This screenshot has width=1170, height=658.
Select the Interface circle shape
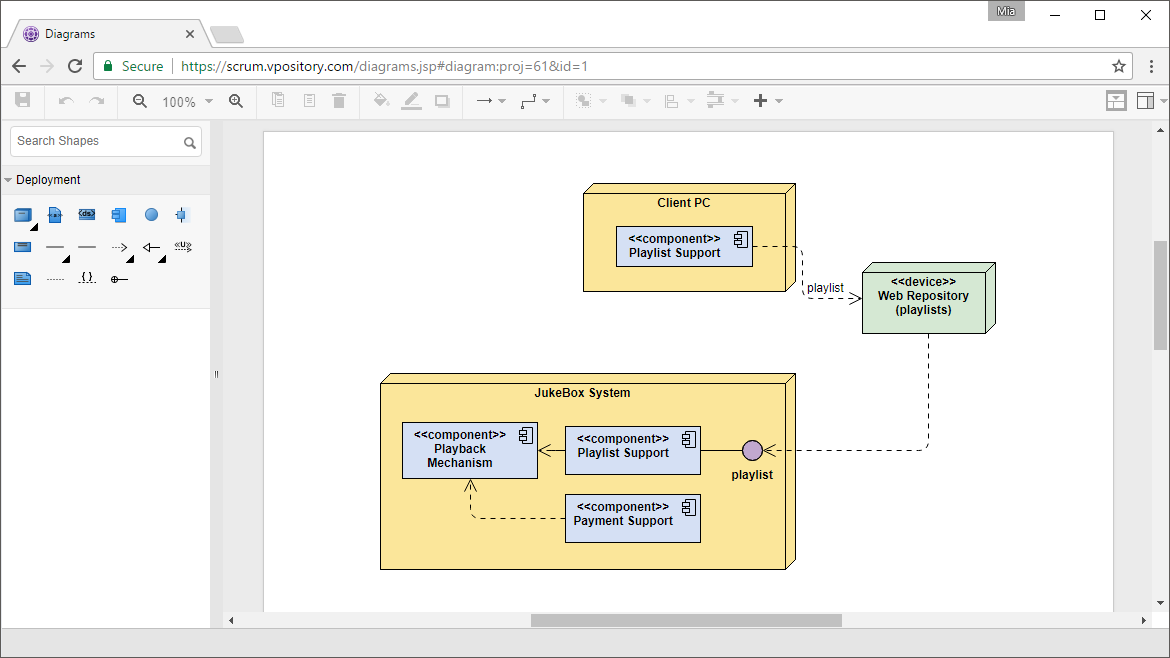151,215
